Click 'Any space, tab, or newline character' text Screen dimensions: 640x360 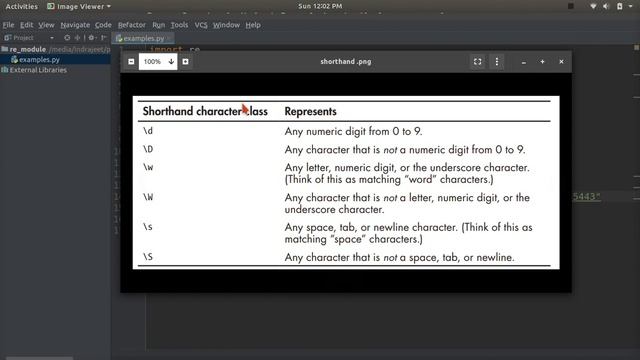click(x=371, y=227)
